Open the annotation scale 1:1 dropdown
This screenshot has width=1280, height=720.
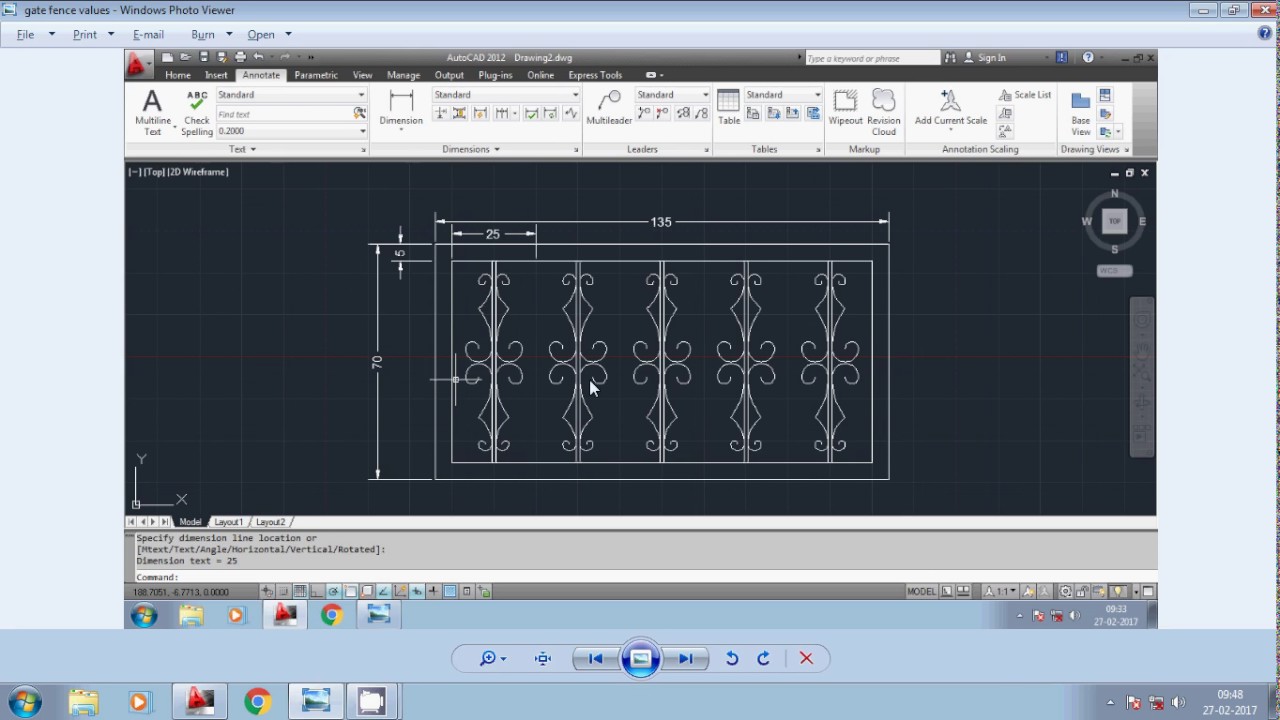(x=1001, y=591)
